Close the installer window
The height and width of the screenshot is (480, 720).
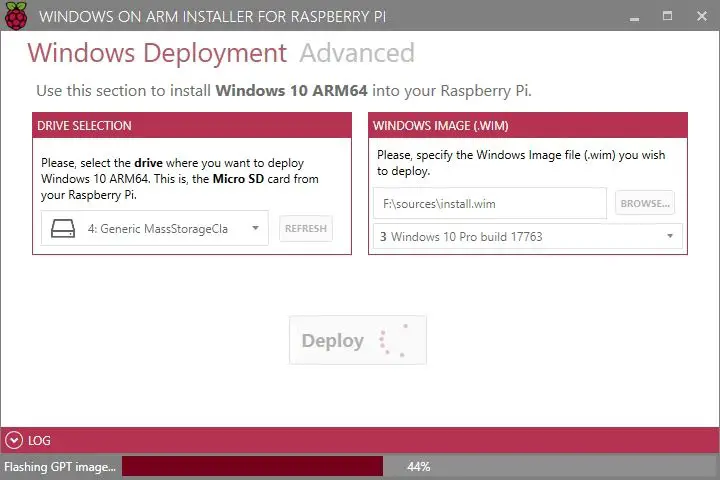coord(702,16)
